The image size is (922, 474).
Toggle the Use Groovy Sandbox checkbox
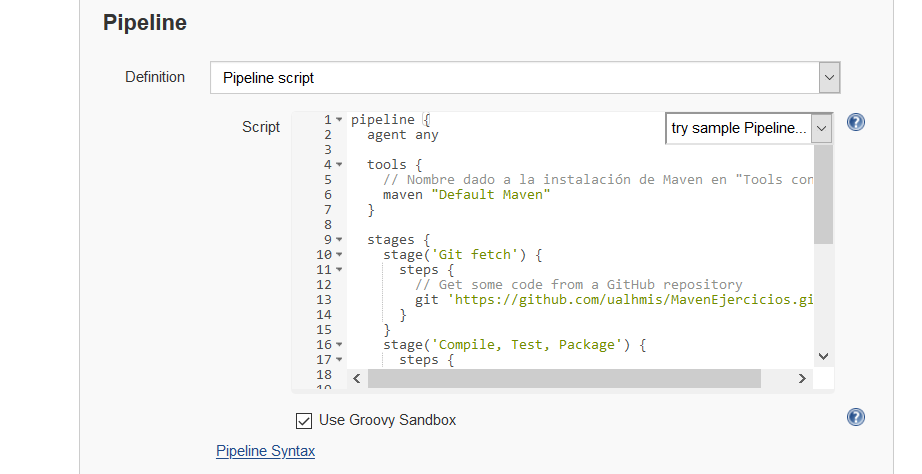point(303,420)
